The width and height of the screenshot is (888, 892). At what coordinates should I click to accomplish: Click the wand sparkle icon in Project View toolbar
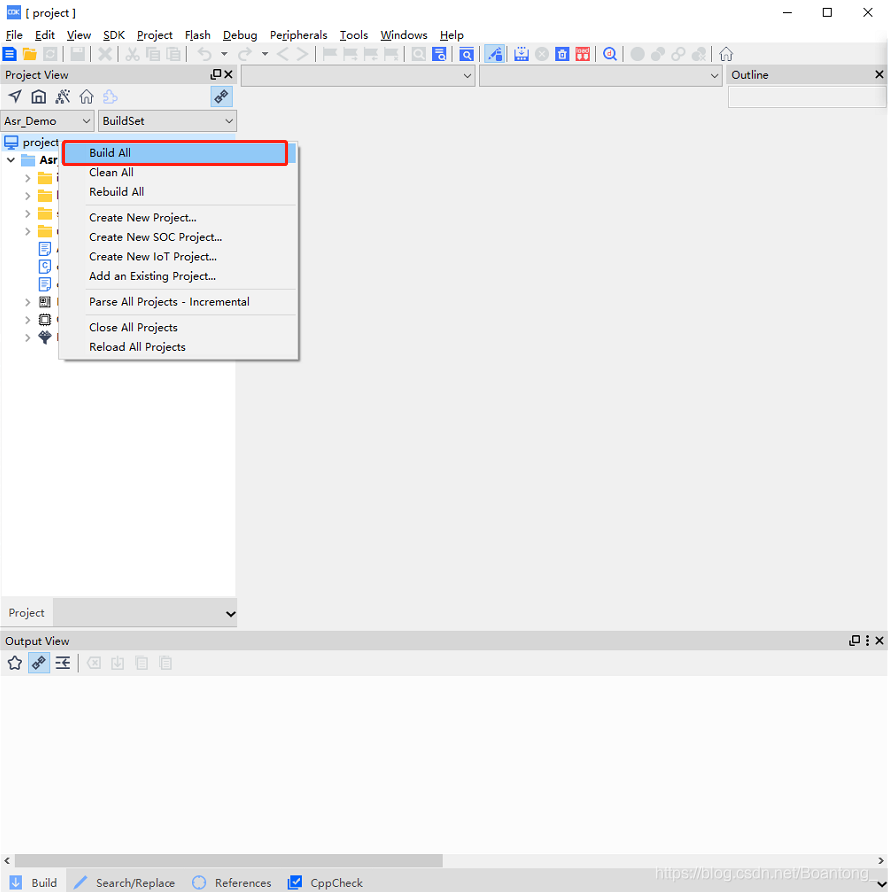63,97
